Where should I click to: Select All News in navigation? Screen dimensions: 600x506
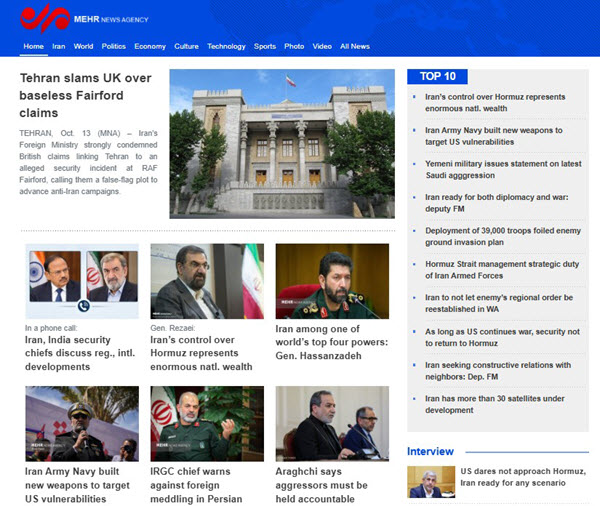[355, 46]
